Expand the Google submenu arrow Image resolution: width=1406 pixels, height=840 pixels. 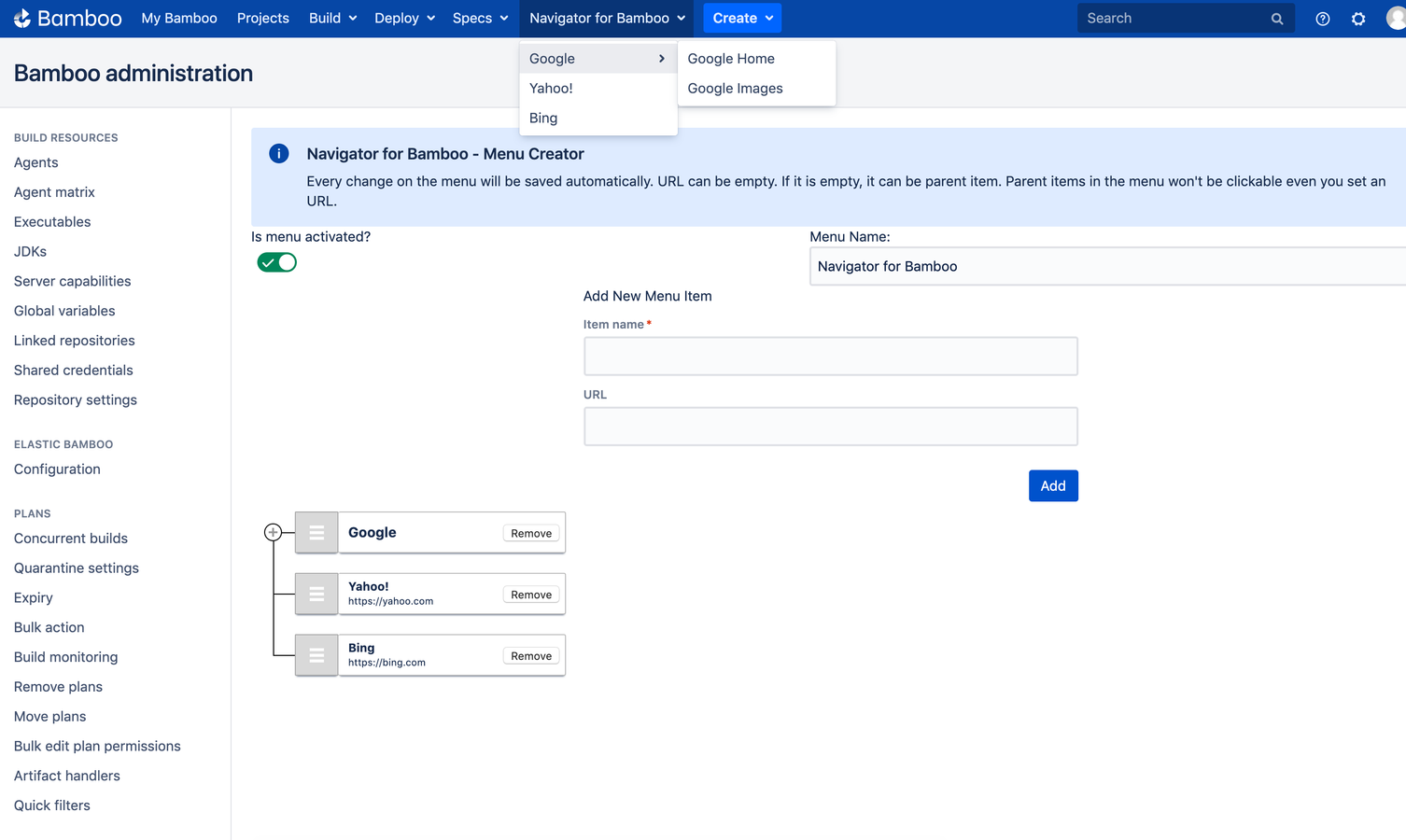(x=662, y=58)
